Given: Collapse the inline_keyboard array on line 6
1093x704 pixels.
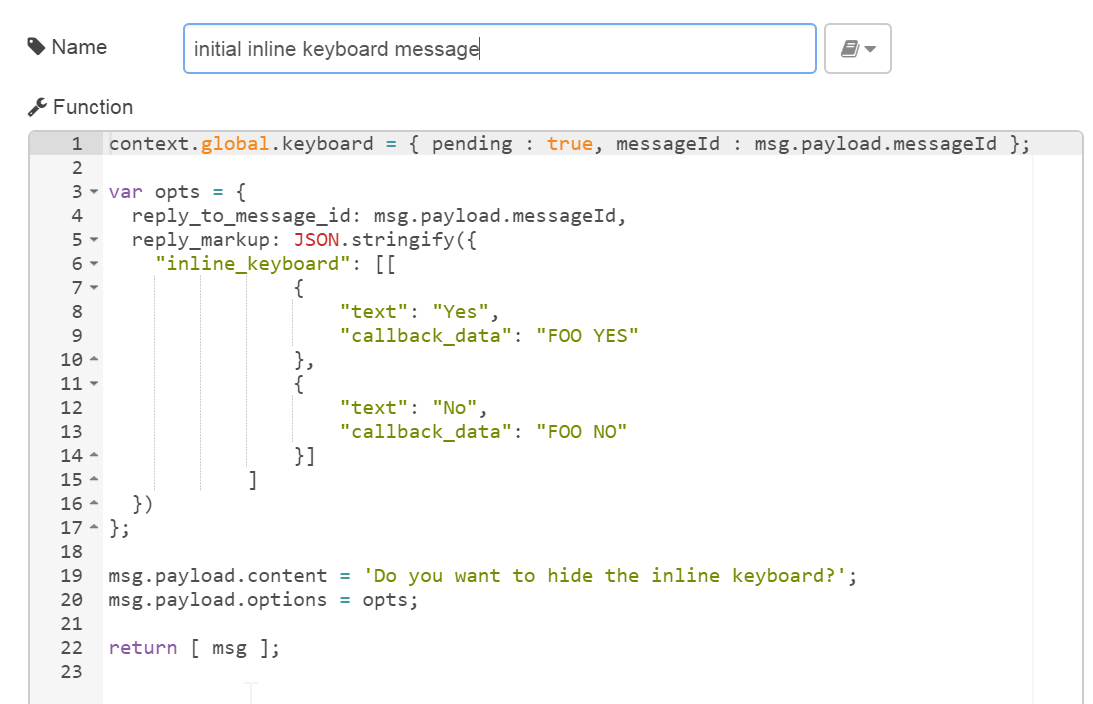Looking at the screenshot, I should point(94,264).
